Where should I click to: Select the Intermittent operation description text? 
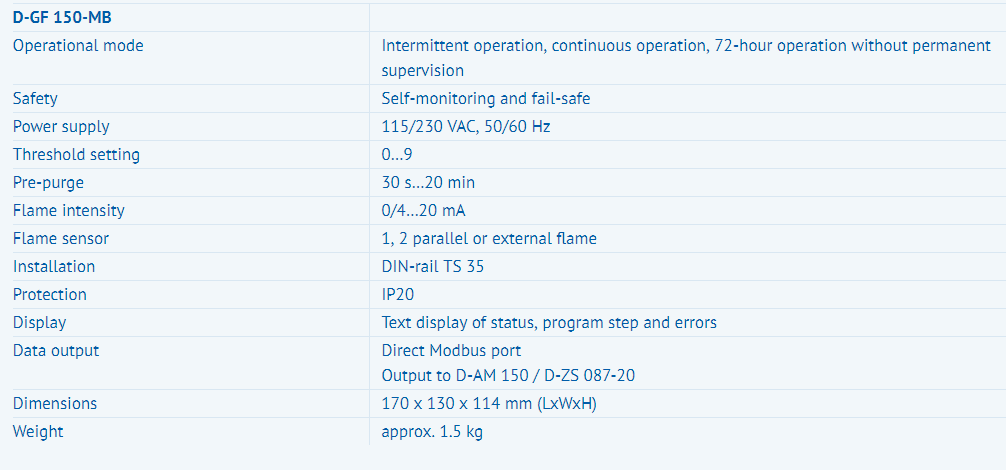pos(686,58)
